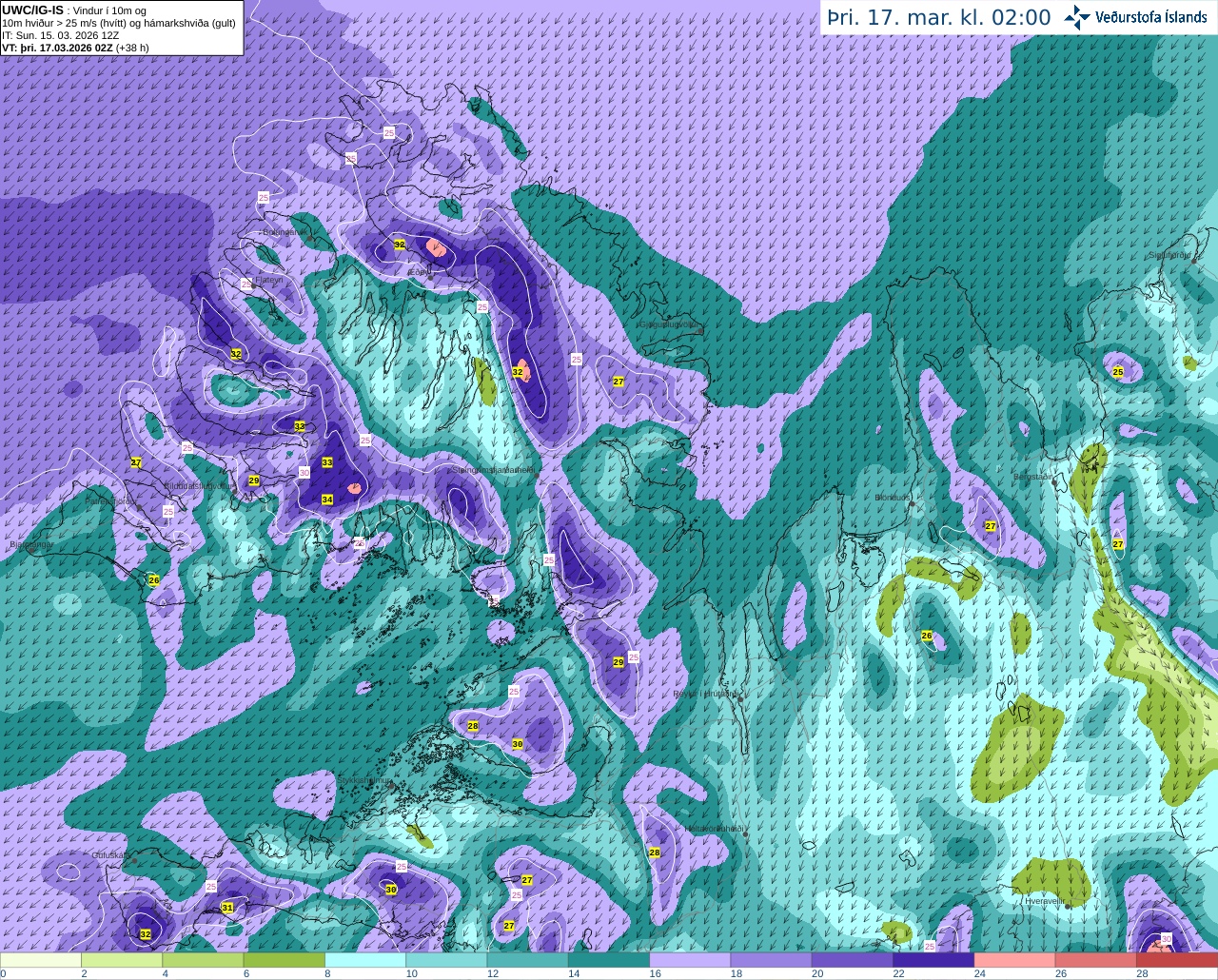Screen dimensions: 1218x980
Task: Pick the medium teal 12–14 legend swatch
Action: click(528, 959)
